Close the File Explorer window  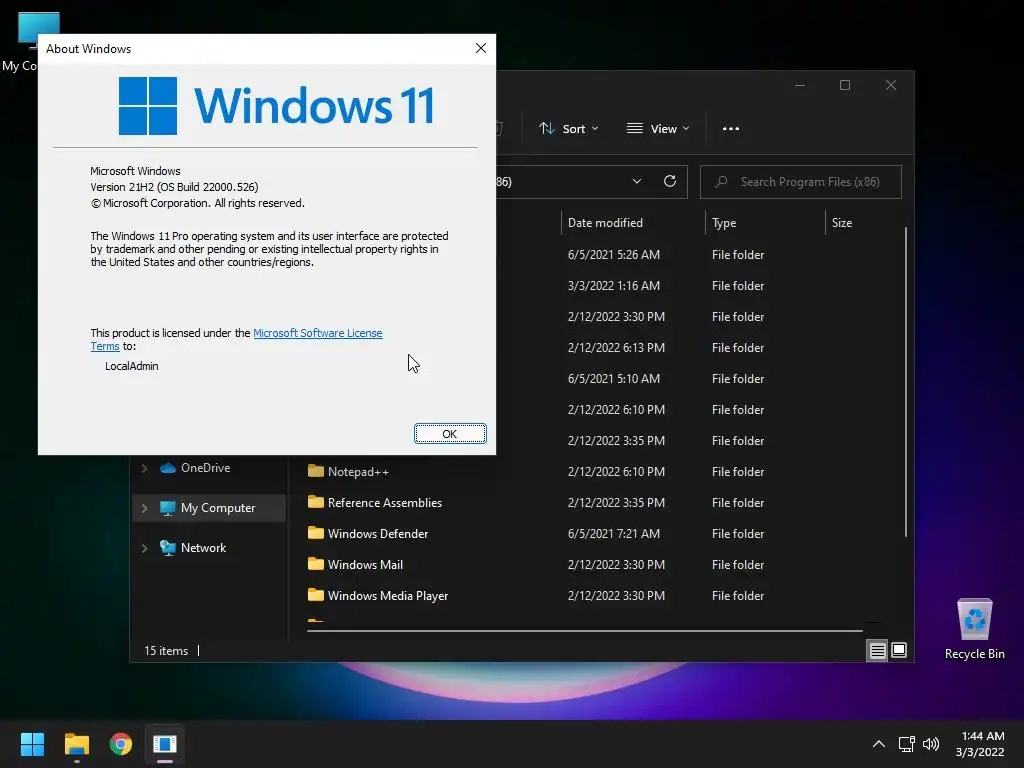pyautogui.click(x=891, y=86)
